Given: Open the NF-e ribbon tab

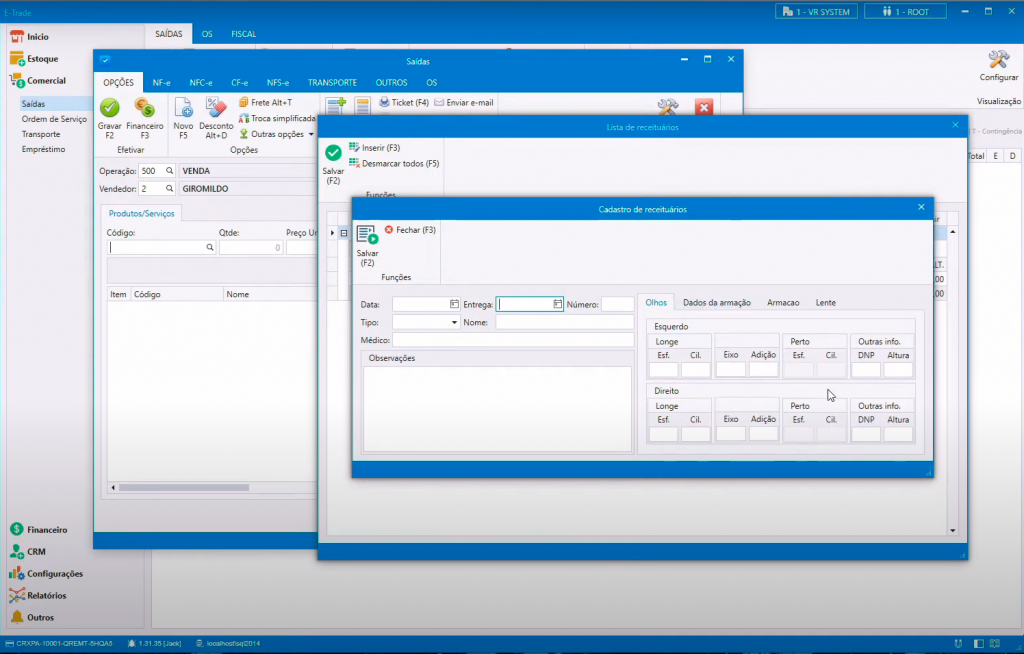Looking at the screenshot, I should 161,82.
